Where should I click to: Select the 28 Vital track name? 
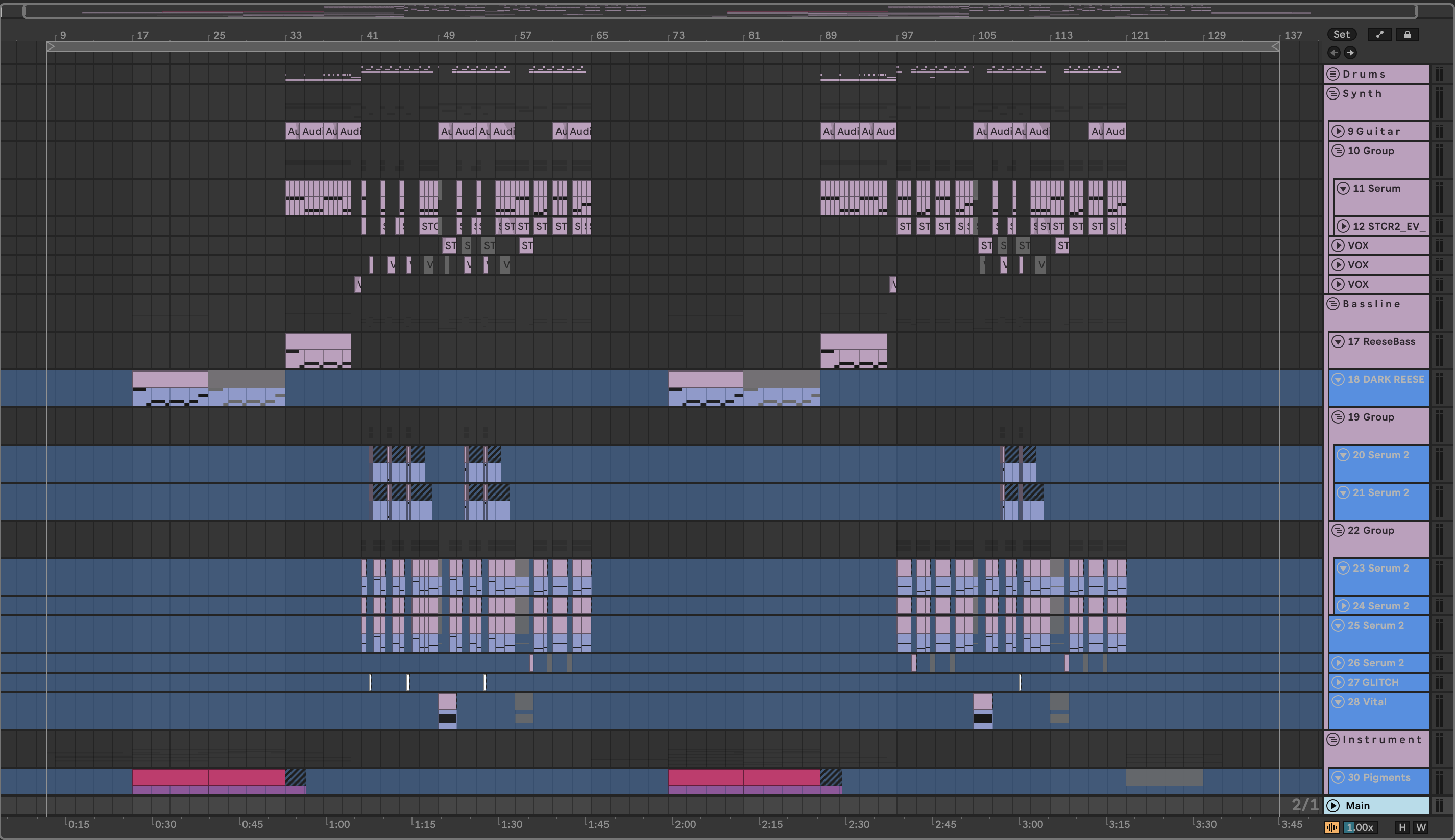pos(1366,702)
